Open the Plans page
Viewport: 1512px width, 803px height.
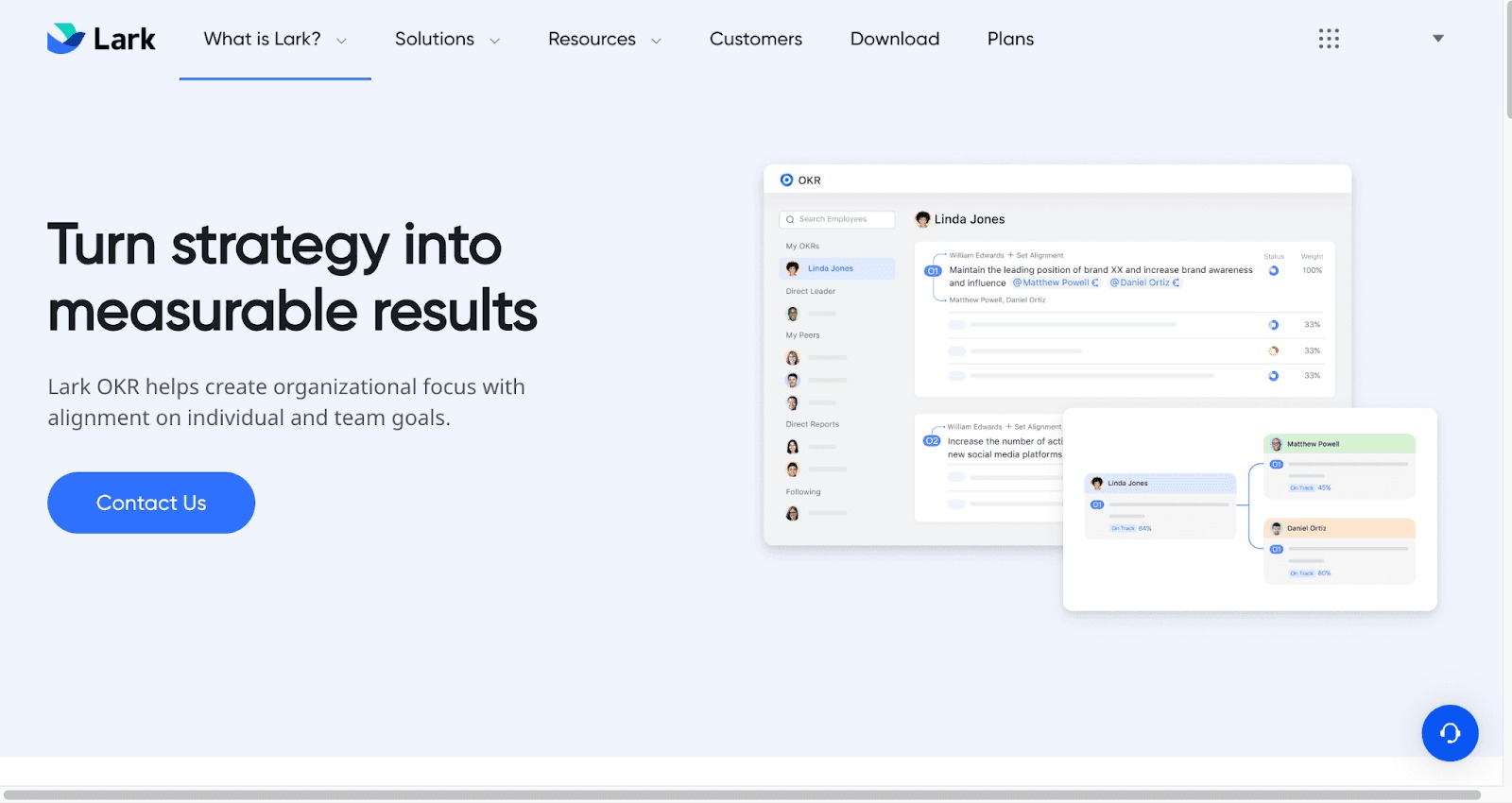[1010, 39]
